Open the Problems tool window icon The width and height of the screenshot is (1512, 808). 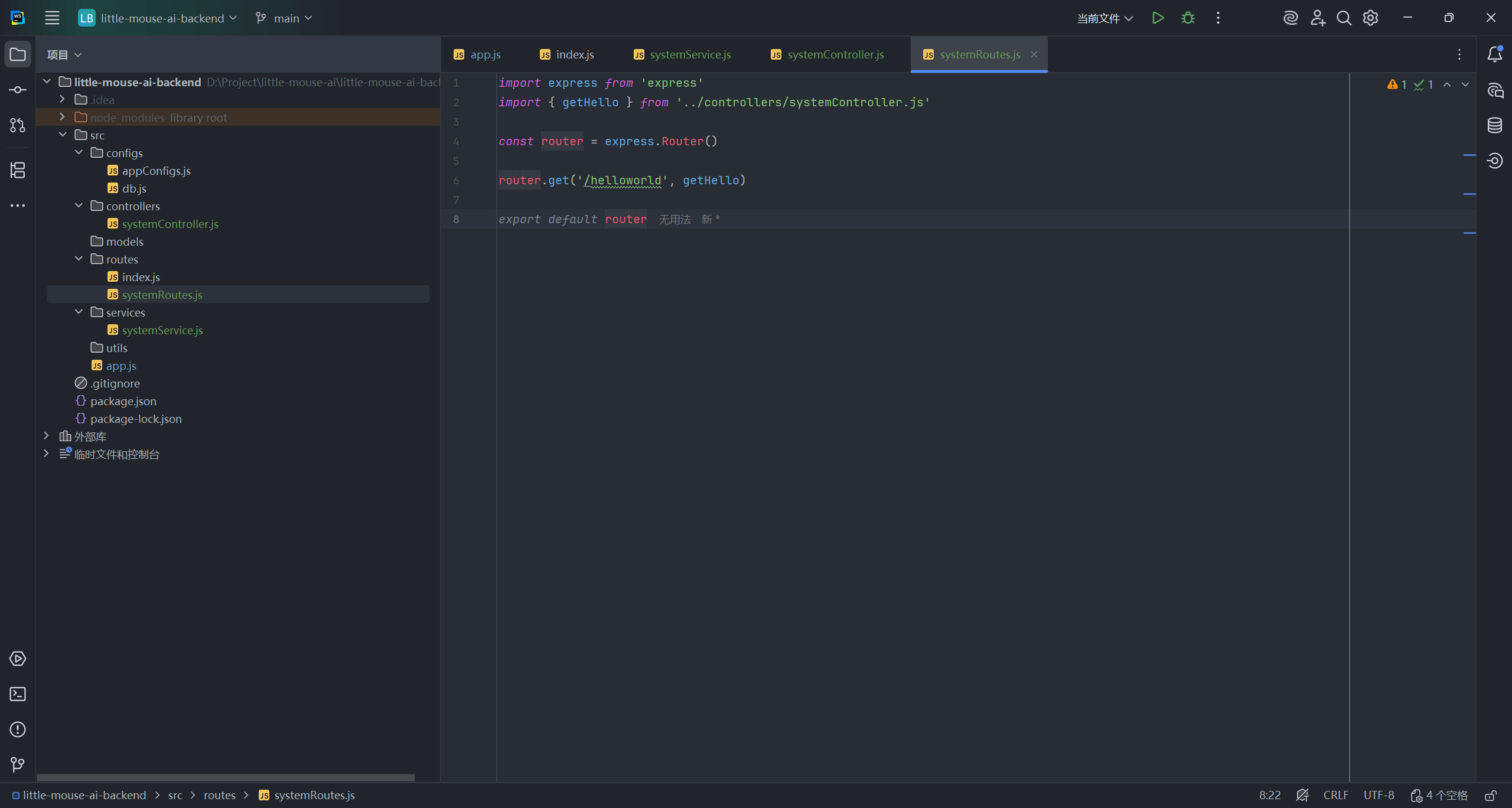coord(18,729)
